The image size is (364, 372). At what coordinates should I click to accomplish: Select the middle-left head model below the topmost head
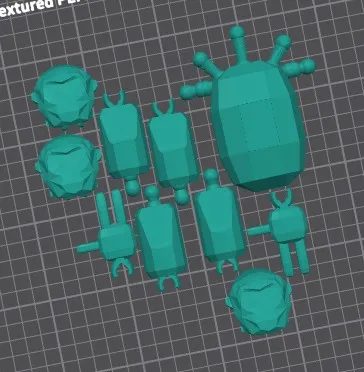point(68,167)
